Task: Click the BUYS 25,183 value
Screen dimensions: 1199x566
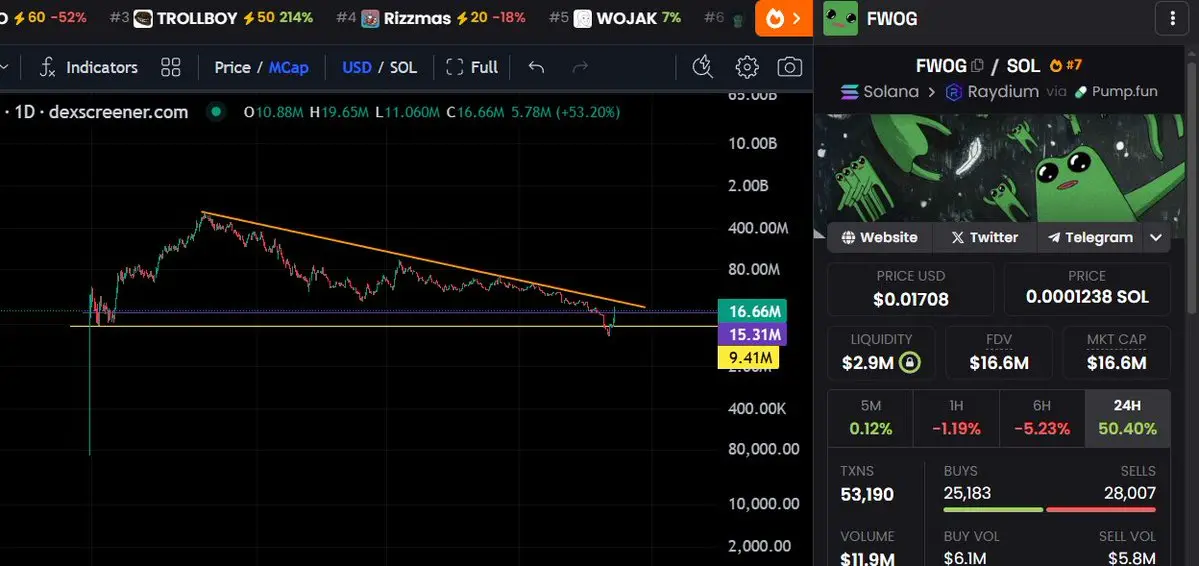Action: coord(967,493)
